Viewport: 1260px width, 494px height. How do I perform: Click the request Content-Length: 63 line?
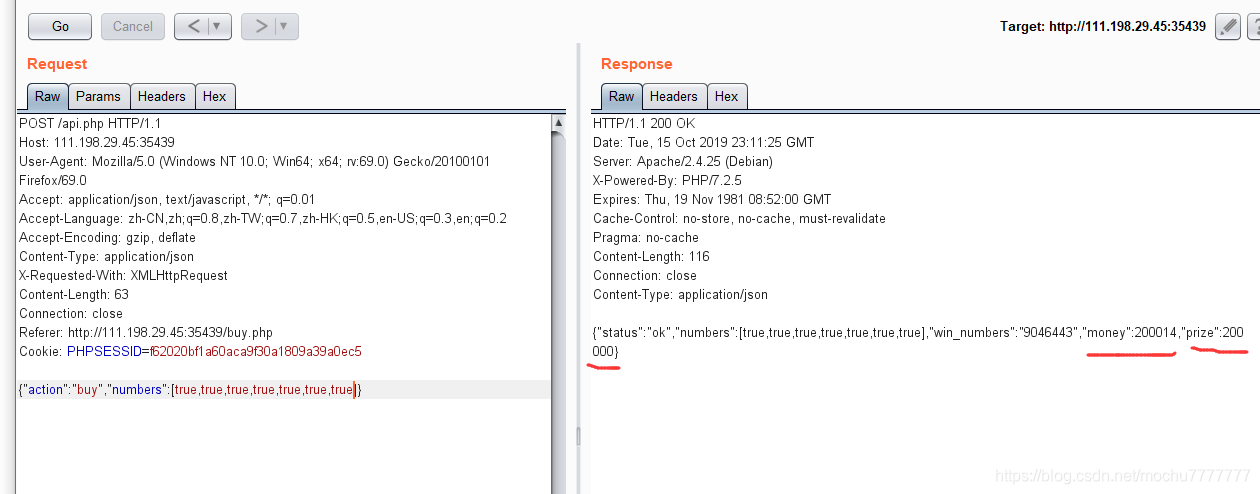74,294
